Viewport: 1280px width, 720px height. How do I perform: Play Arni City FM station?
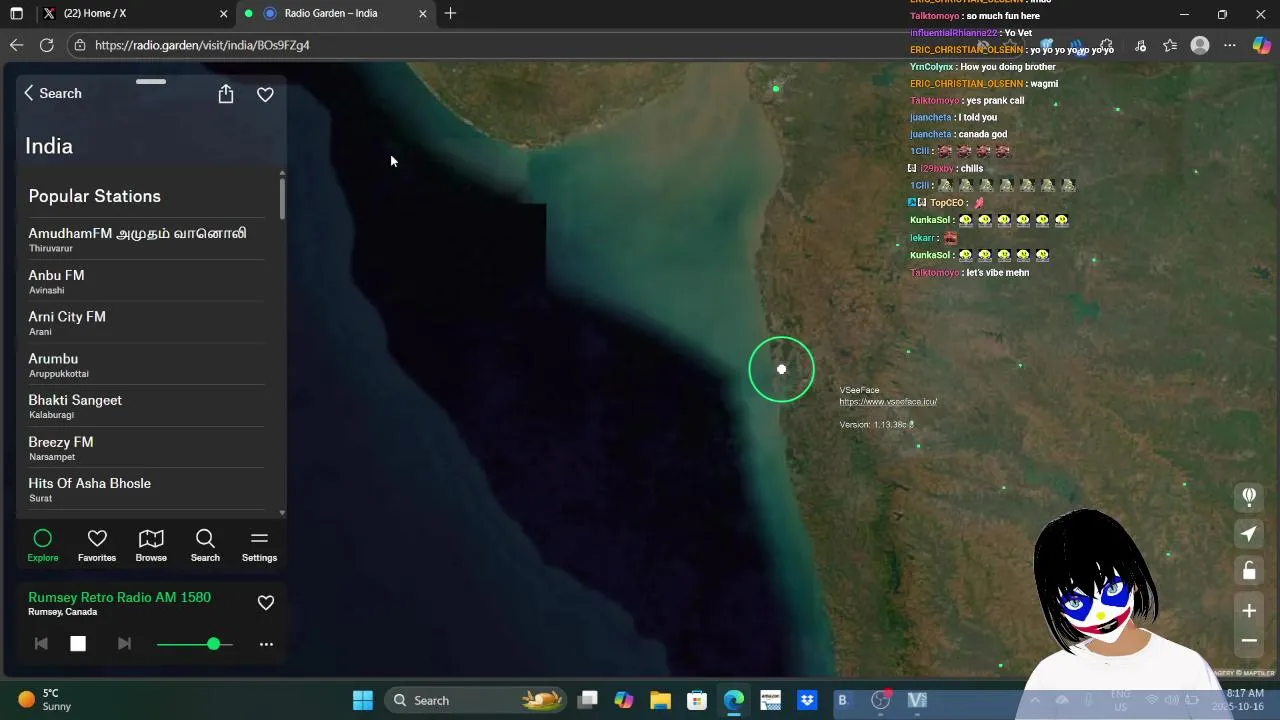146,323
